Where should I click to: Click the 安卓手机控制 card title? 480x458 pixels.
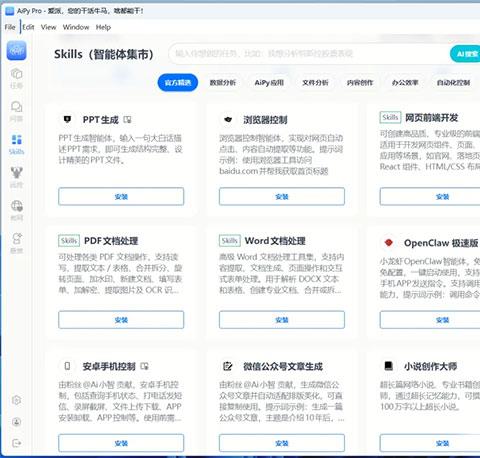click(109, 366)
